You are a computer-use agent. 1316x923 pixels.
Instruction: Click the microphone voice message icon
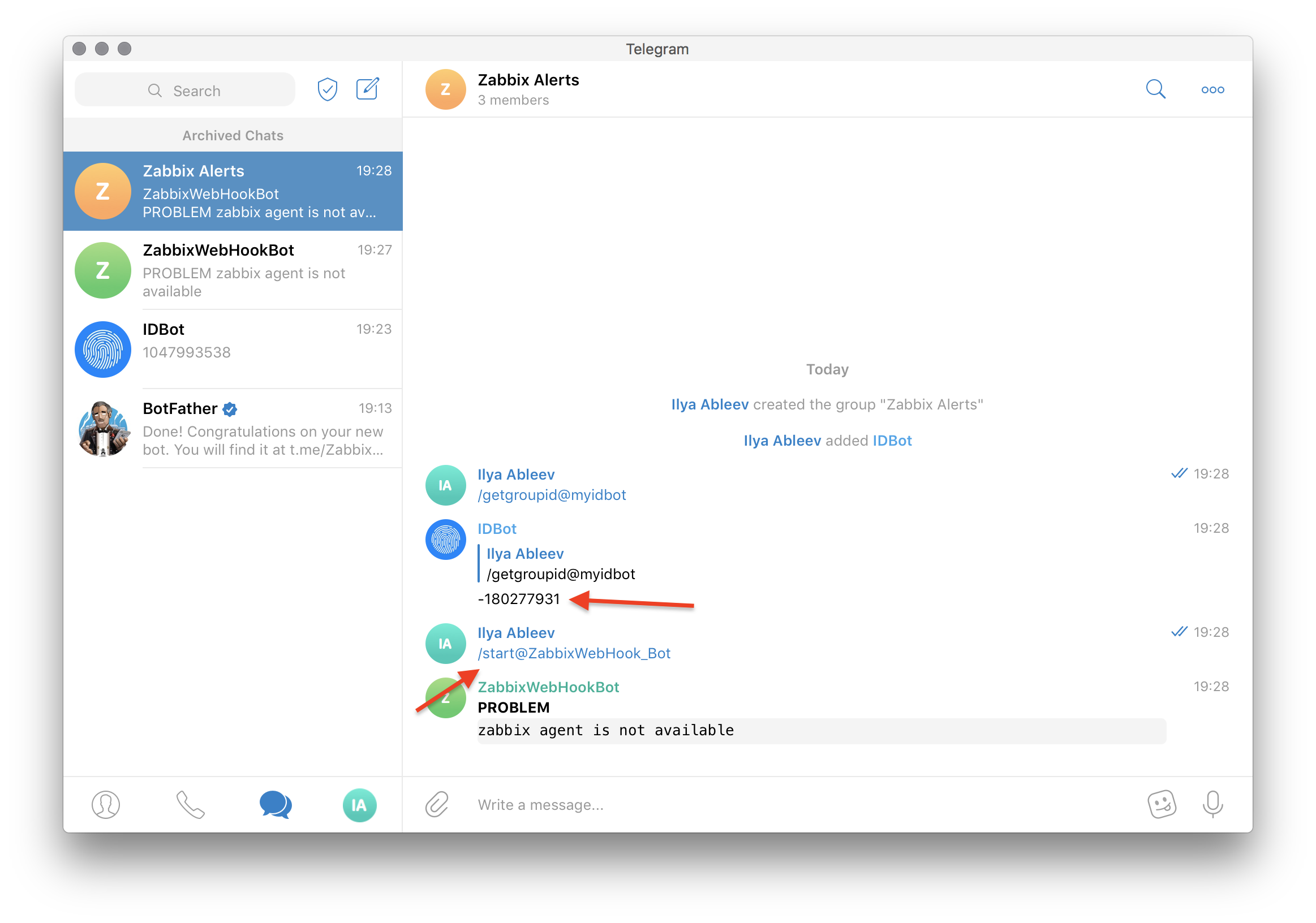(1212, 804)
